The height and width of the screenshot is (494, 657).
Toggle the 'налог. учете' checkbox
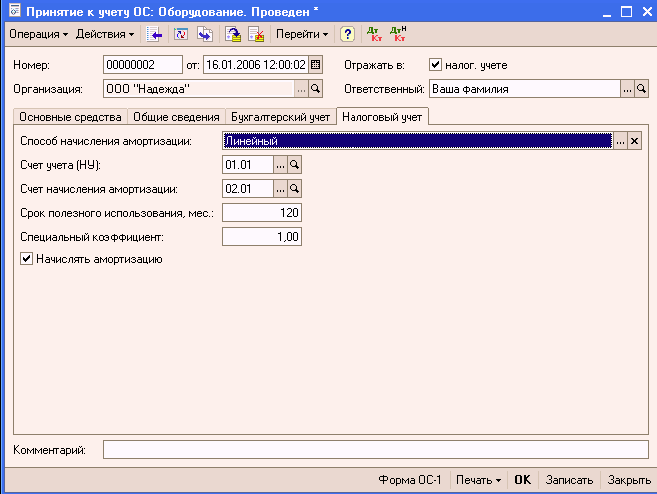(435, 65)
